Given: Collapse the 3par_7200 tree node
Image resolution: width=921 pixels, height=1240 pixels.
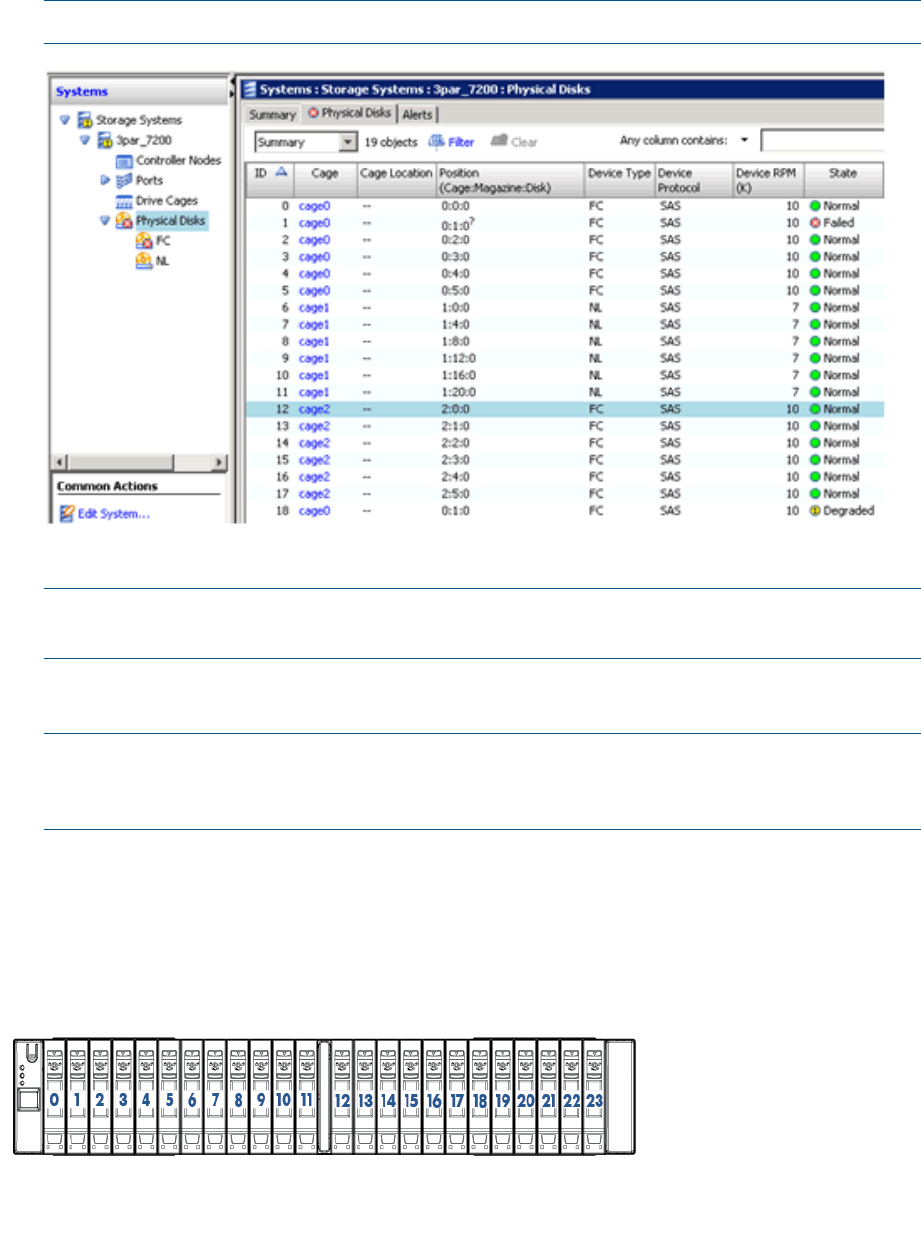Looking at the screenshot, I should 84,140.
